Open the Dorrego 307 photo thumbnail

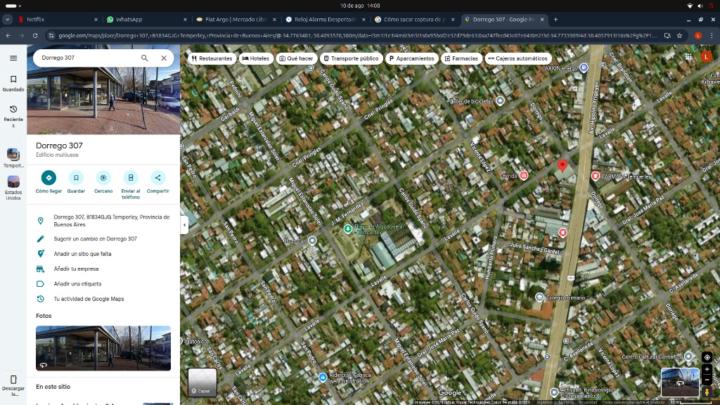point(103,347)
